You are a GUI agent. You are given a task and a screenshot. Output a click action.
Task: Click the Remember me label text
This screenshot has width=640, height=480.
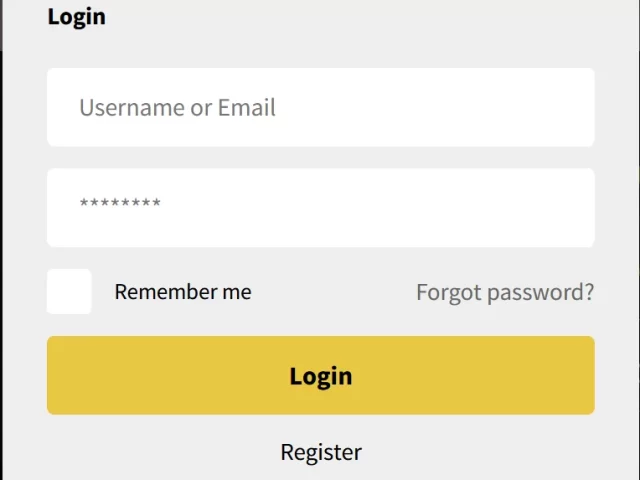pos(182,292)
